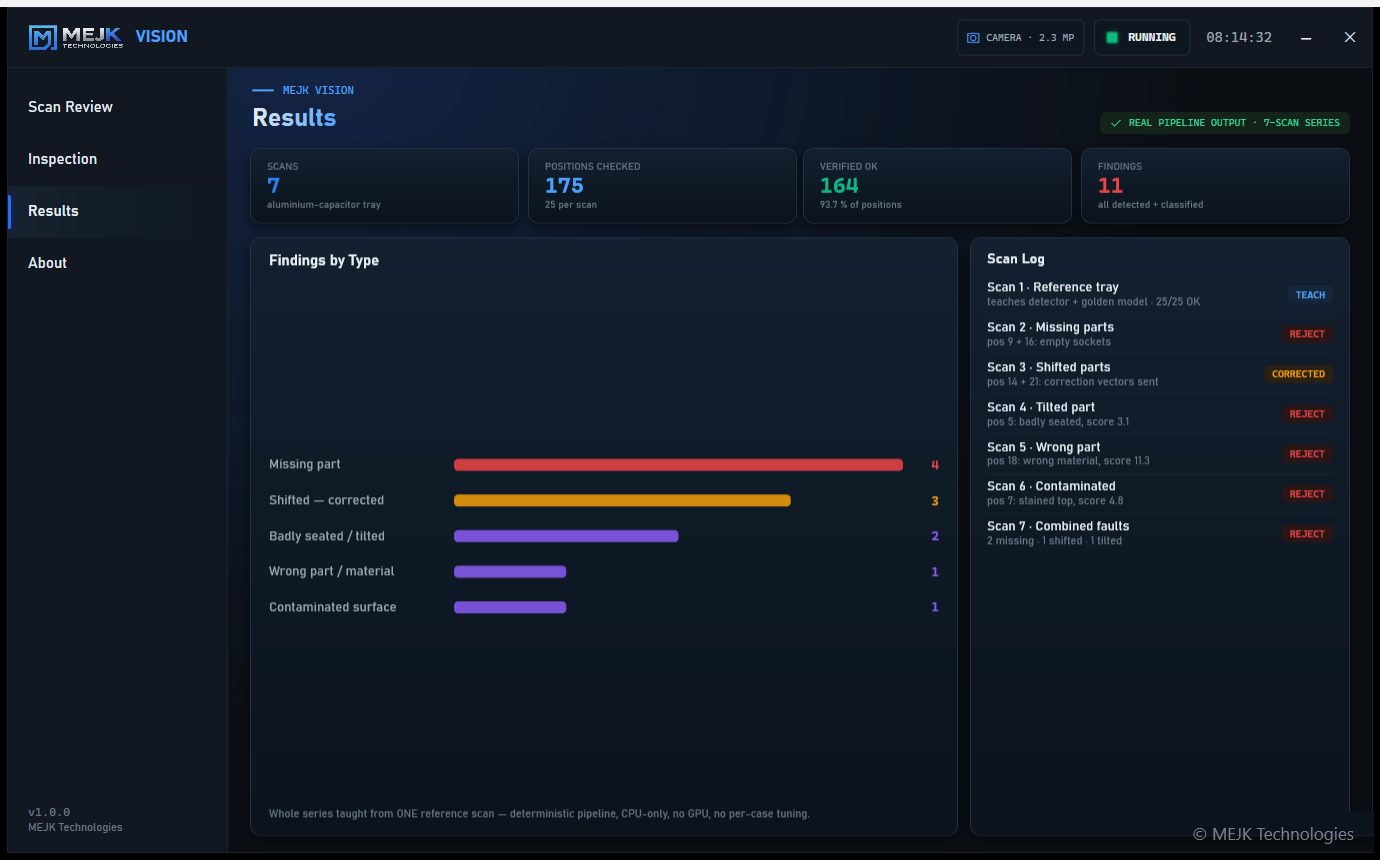Image resolution: width=1380 pixels, height=860 pixels.
Task: Open the Findings summary card
Action: [1215, 185]
